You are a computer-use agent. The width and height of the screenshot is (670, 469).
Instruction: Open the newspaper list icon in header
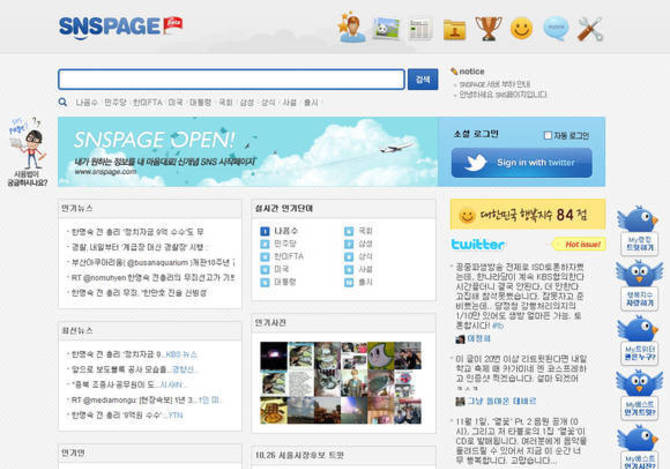pos(420,29)
